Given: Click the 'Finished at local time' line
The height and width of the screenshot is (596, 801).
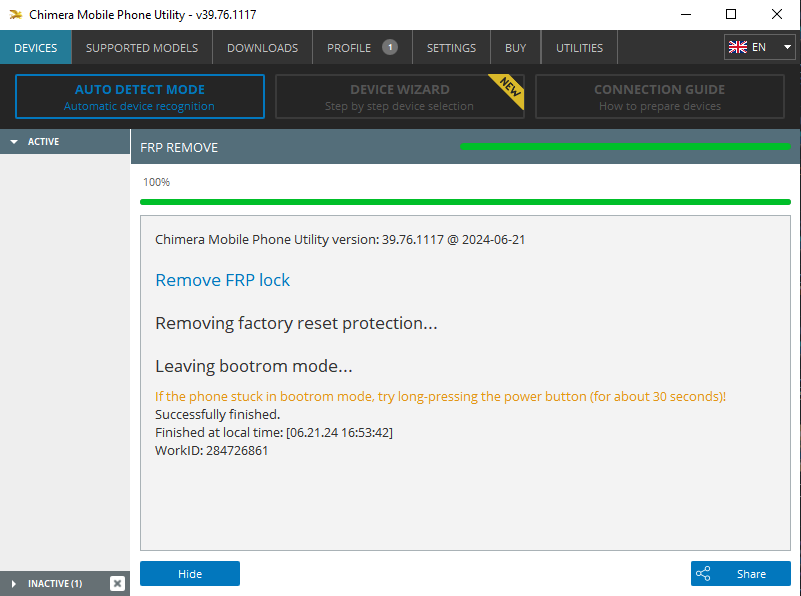Looking at the screenshot, I should tap(274, 433).
